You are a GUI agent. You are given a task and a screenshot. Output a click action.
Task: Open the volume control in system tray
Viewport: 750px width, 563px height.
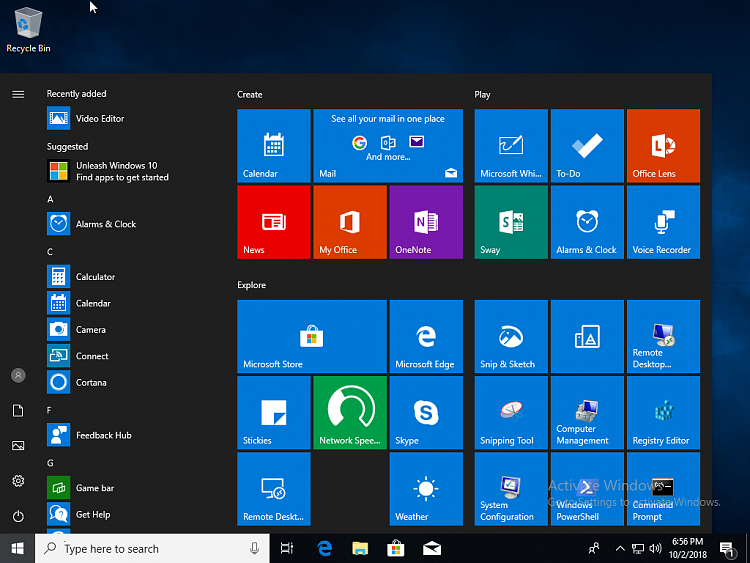point(655,549)
